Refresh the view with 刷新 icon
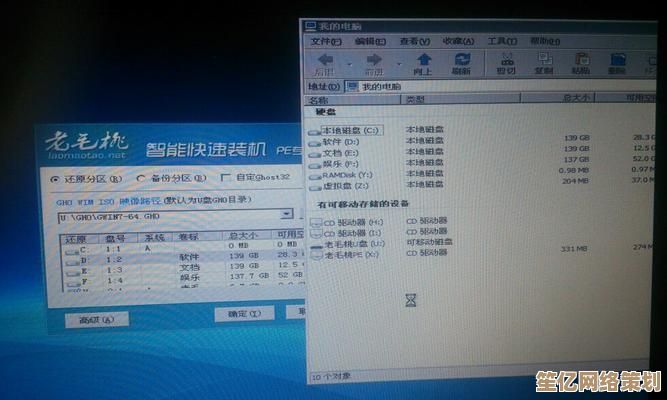667x400 pixels. click(462, 59)
